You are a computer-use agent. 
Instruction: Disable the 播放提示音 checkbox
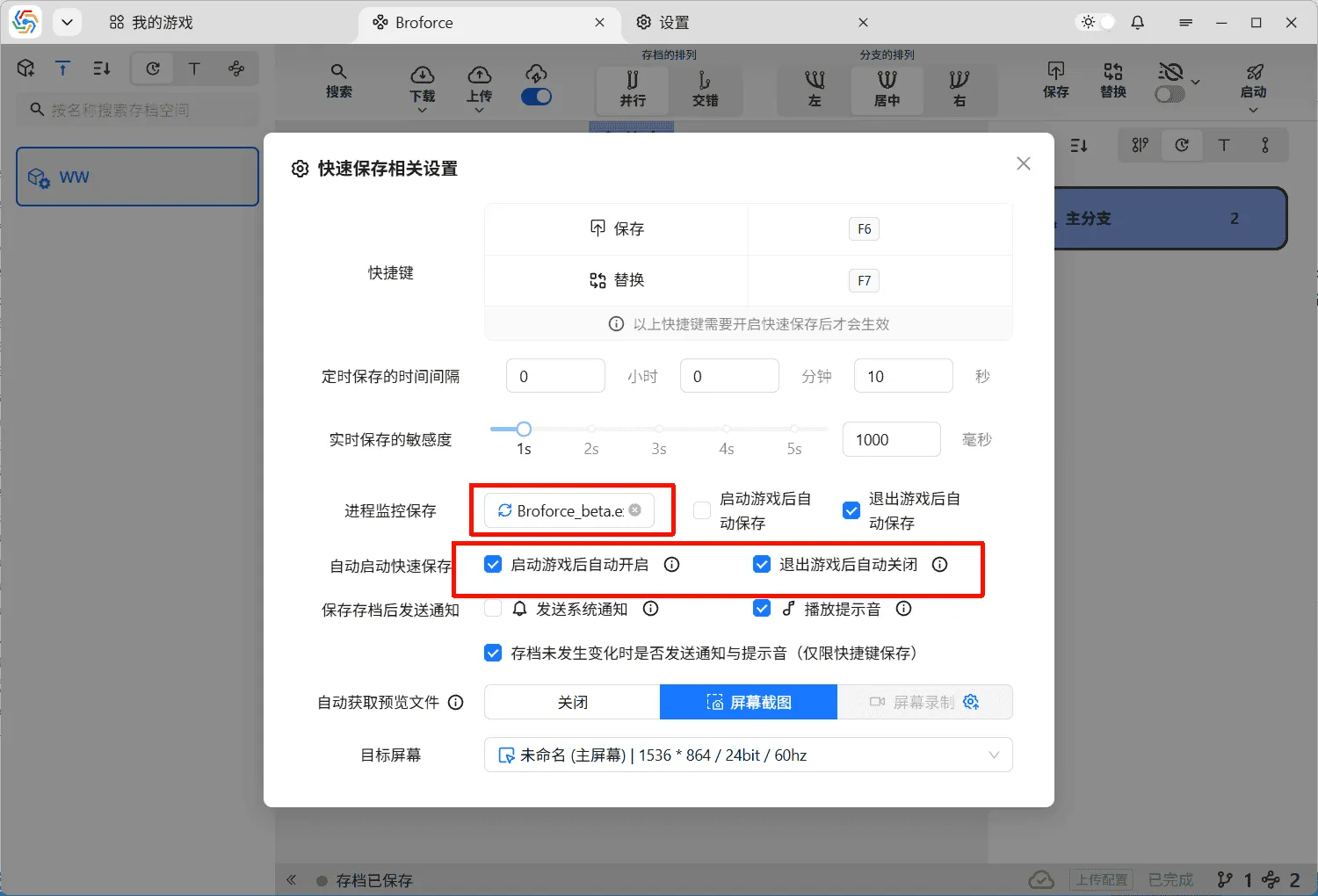761,608
